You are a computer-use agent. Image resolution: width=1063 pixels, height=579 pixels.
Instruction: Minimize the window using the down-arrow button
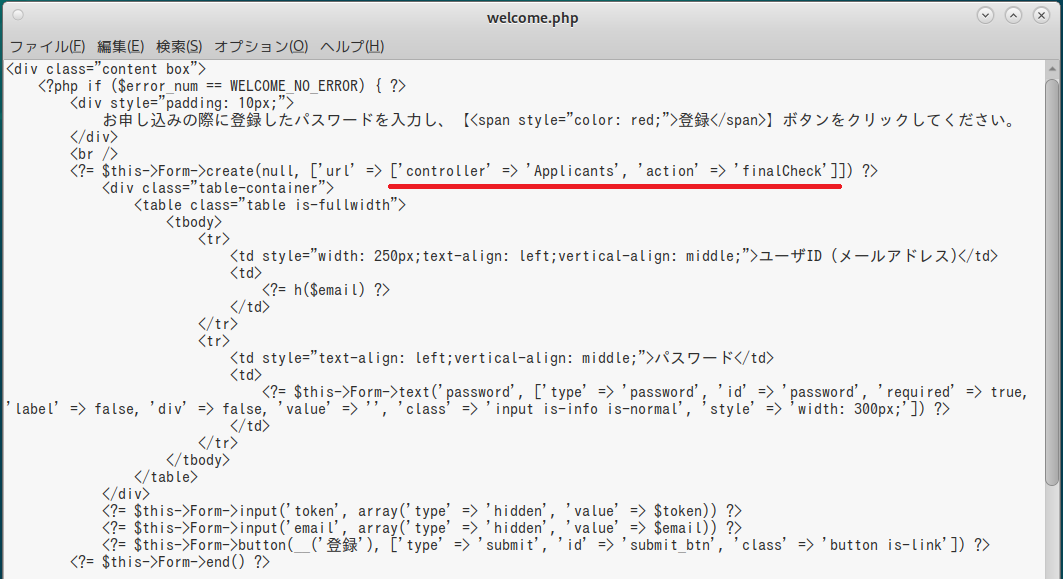point(985,15)
